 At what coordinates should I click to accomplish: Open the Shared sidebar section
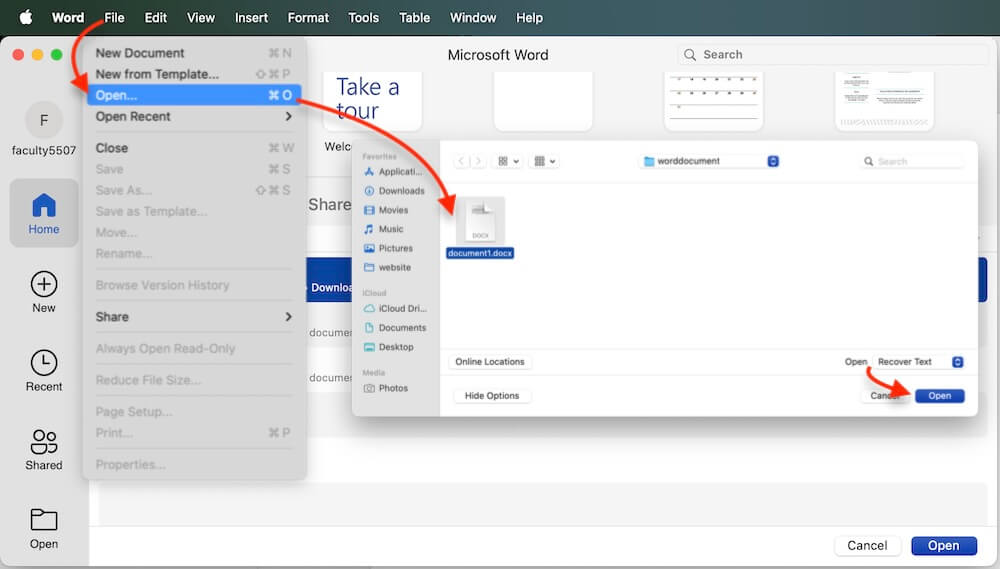tap(43, 450)
